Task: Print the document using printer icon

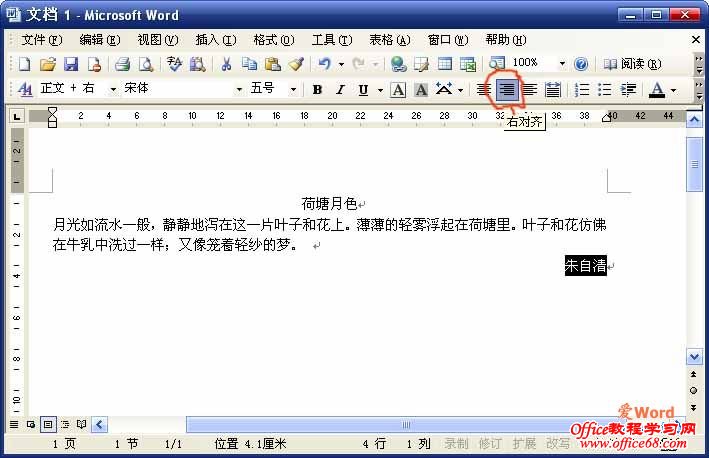Action: coord(122,64)
